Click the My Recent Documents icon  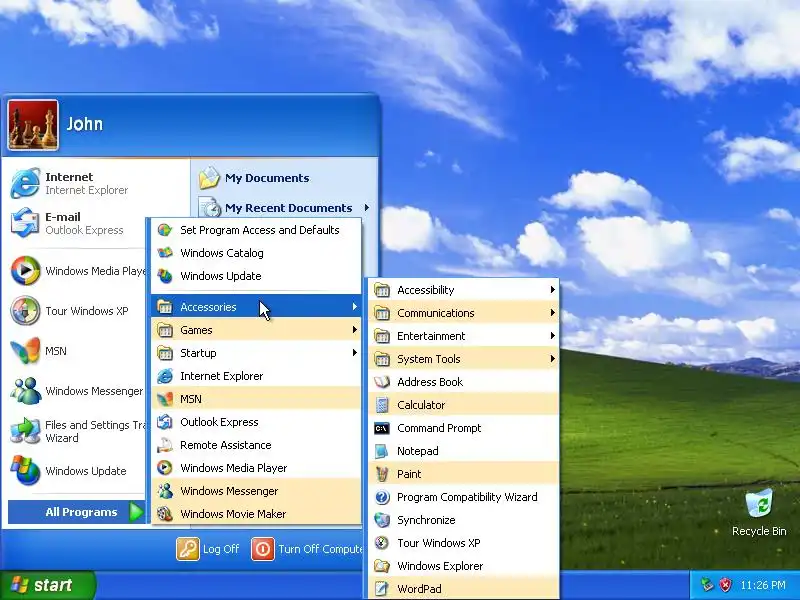point(209,208)
